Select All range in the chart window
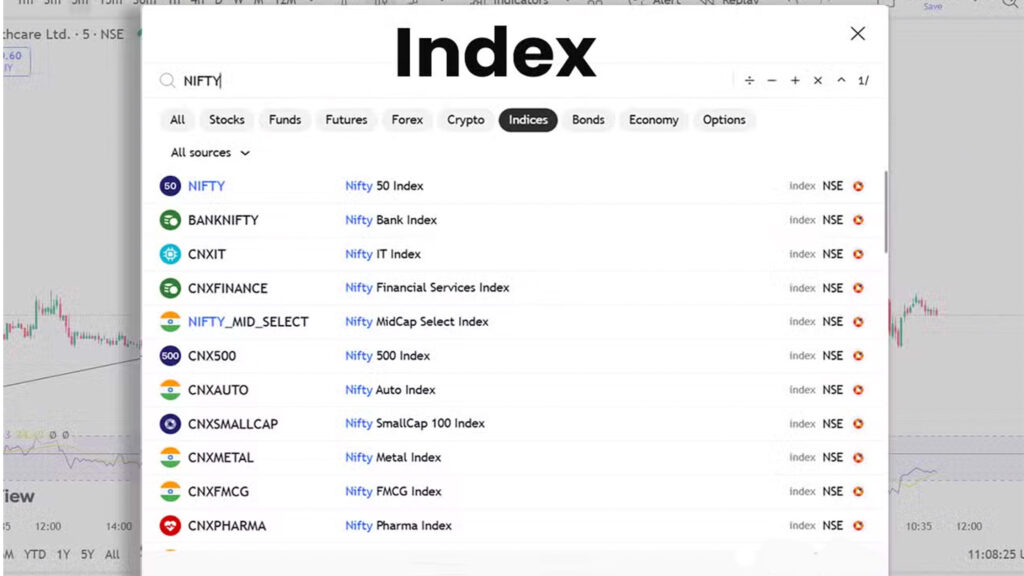 click(112, 554)
